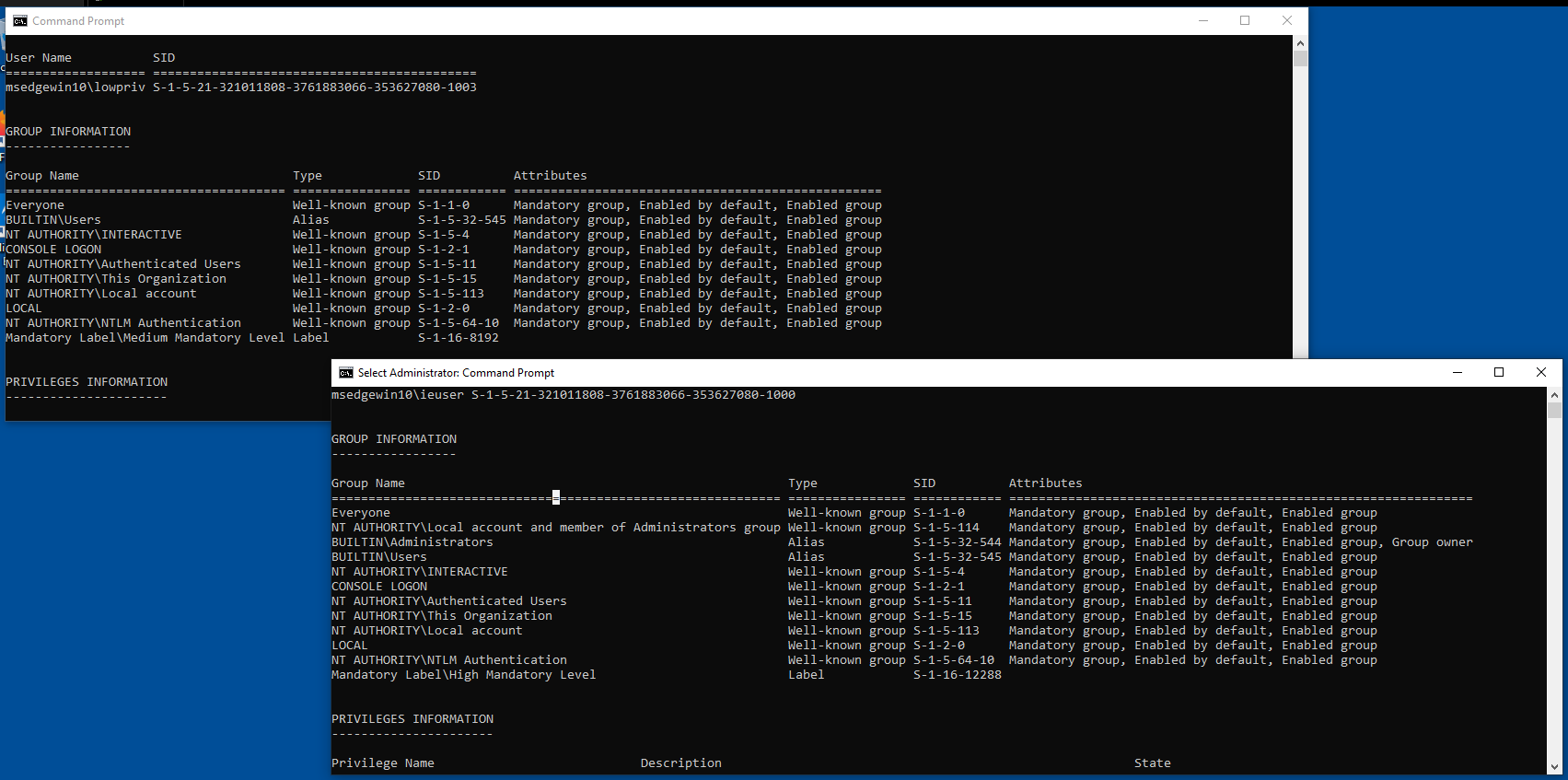Click scrollbar thumb in Administrator Command Prompt
The width and height of the screenshot is (1568, 780).
pos(1554,411)
